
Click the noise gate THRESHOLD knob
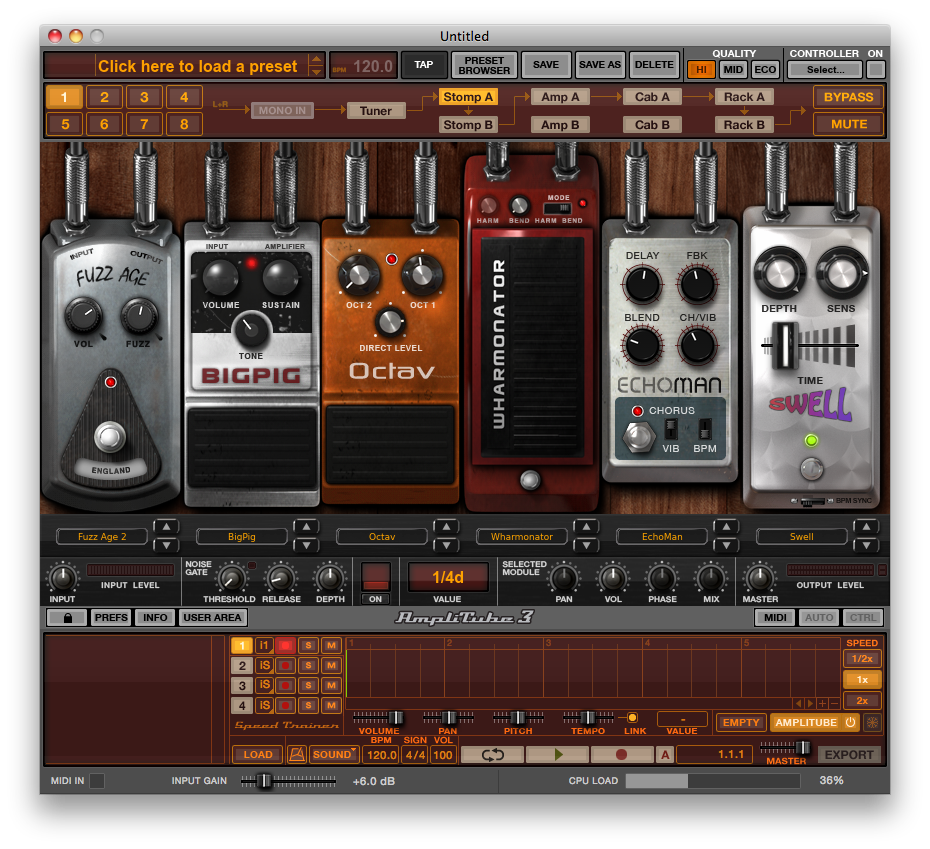tap(231, 578)
